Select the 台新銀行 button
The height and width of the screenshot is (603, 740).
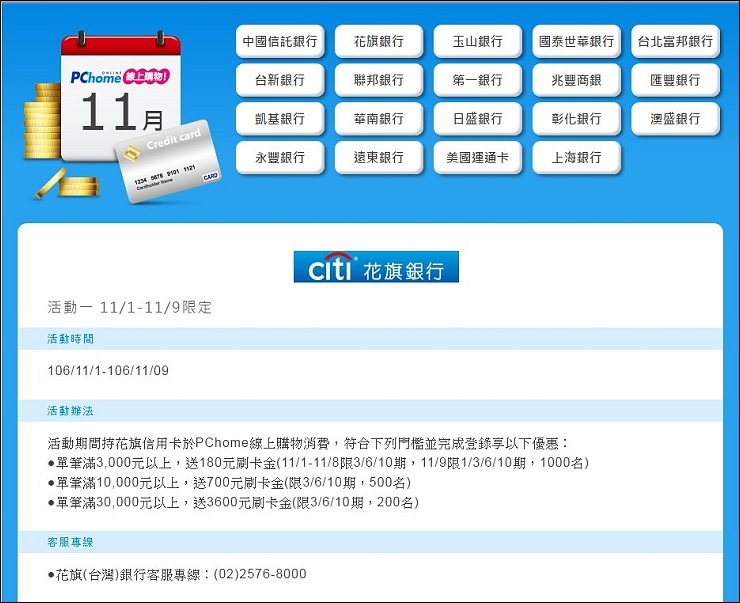(280, 80)
